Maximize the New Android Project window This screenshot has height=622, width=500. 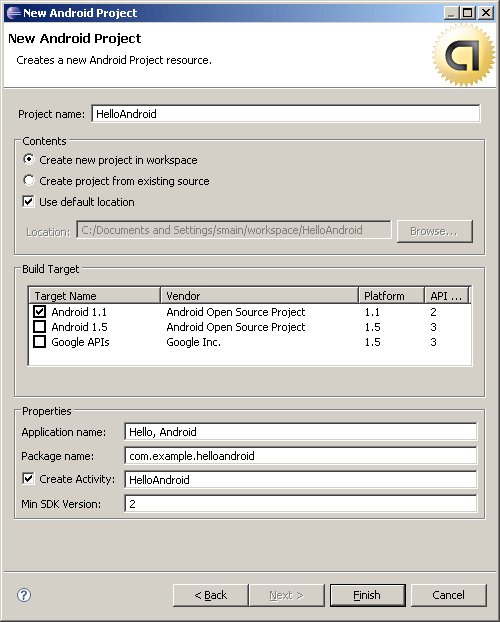468,13
